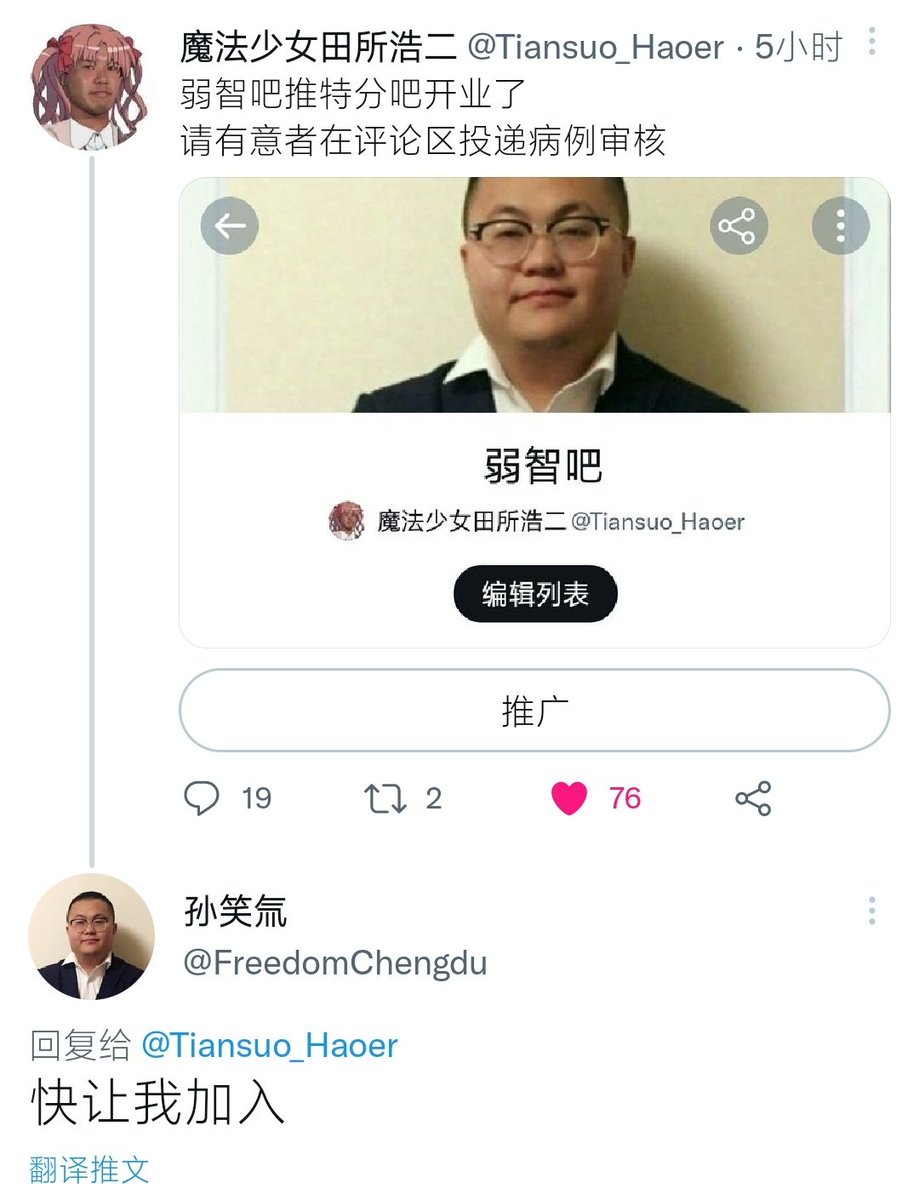Toggle the pink heart like icon
919x1200 pixels.
pyautogui.click(x=569, y=798)
